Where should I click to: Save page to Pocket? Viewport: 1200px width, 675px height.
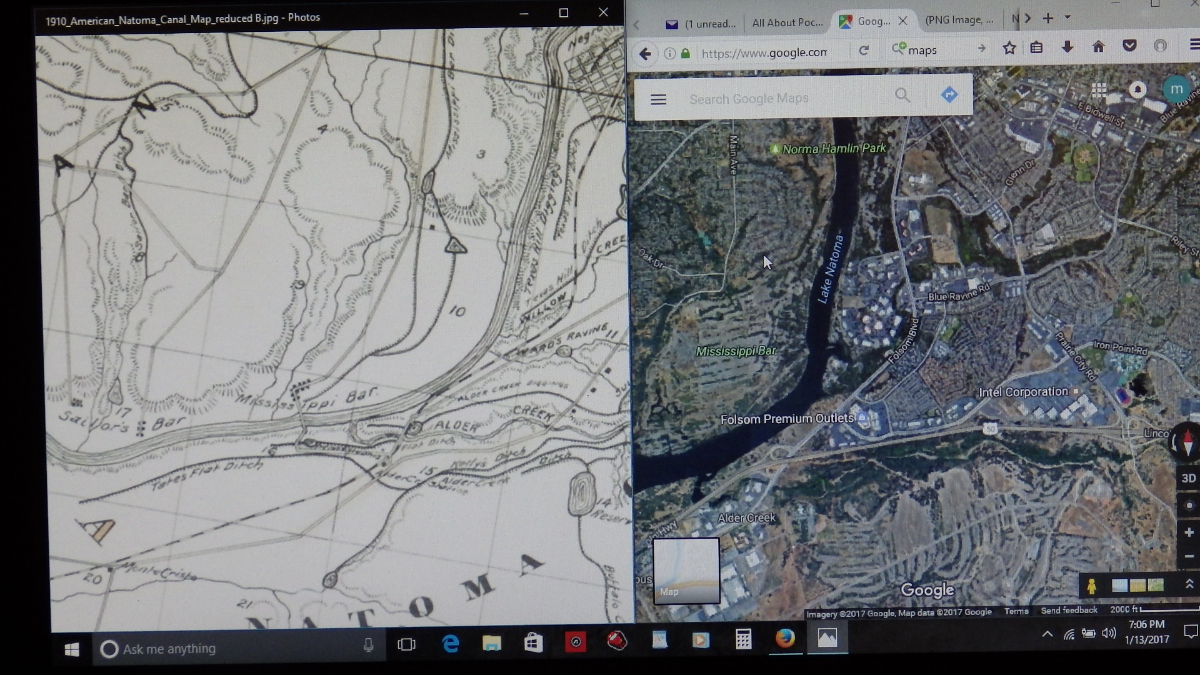point(1129,46)
